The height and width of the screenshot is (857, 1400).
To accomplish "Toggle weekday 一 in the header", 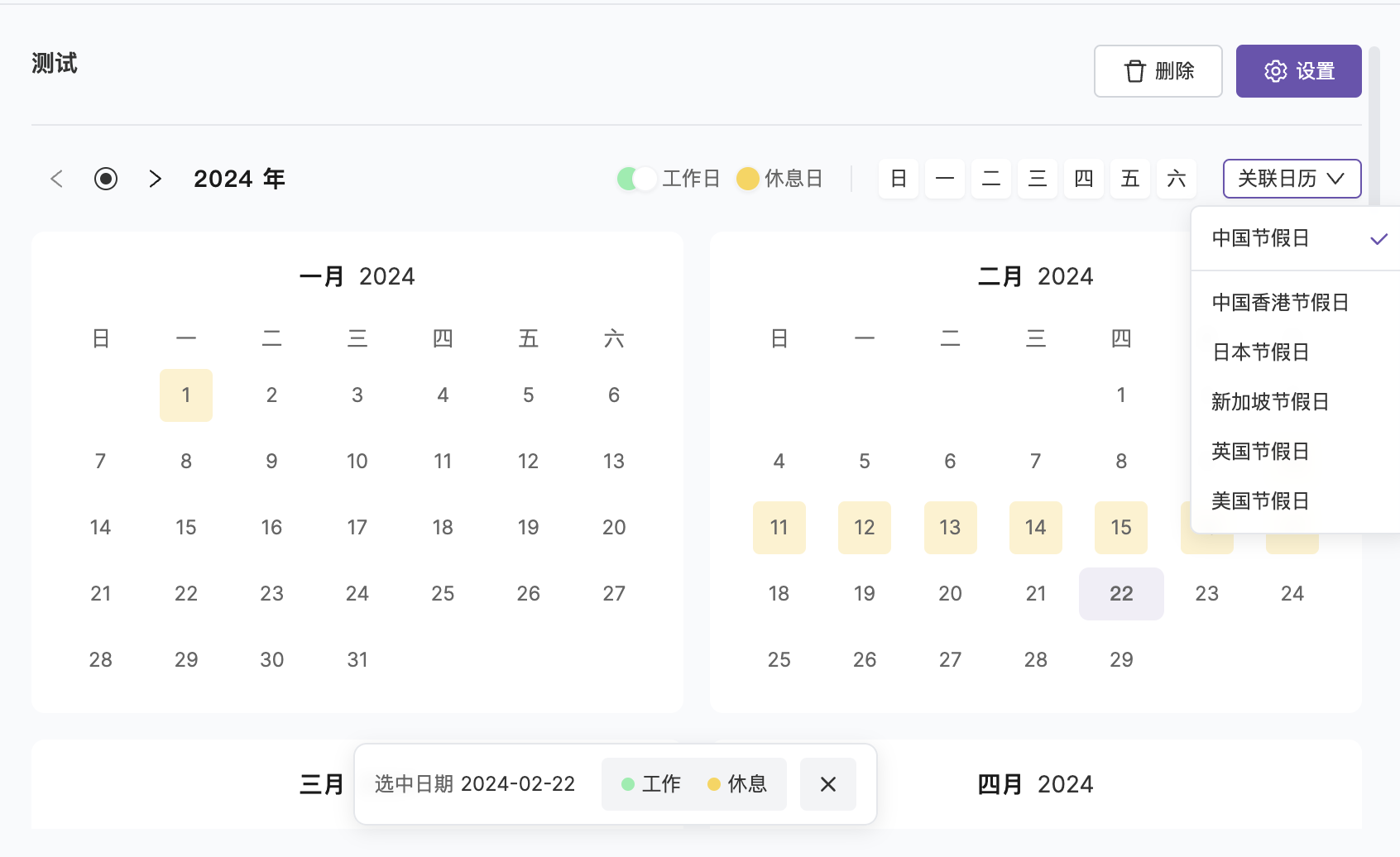I will tap(945, 179).
